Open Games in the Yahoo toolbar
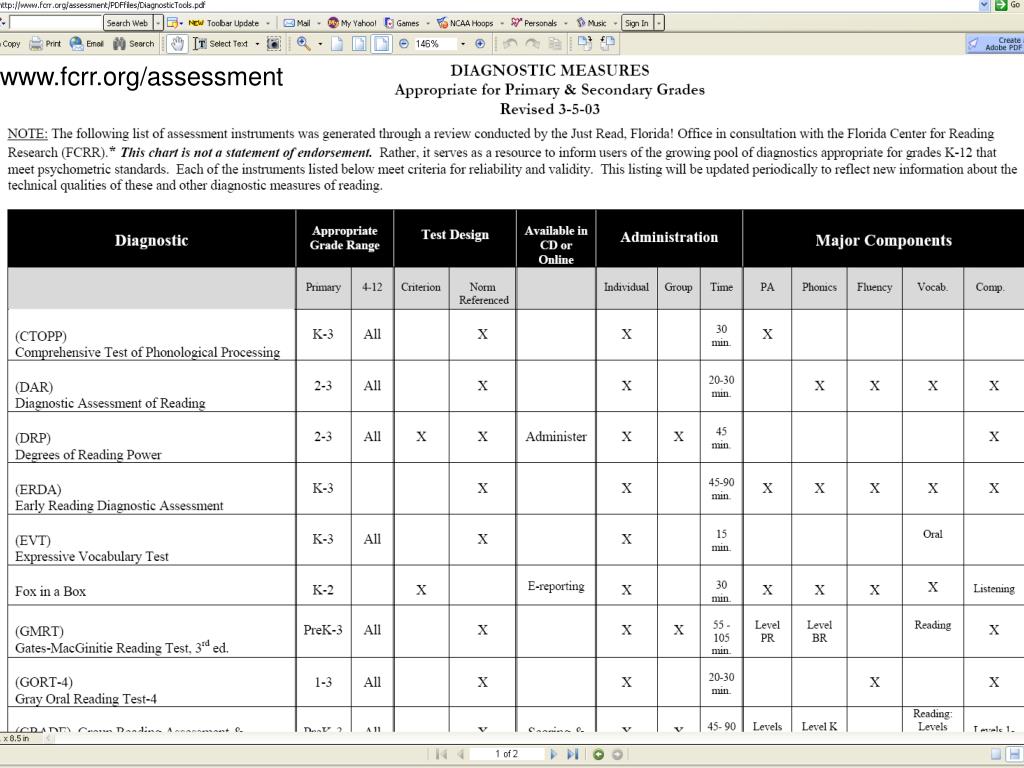 [x=402, y=23]
